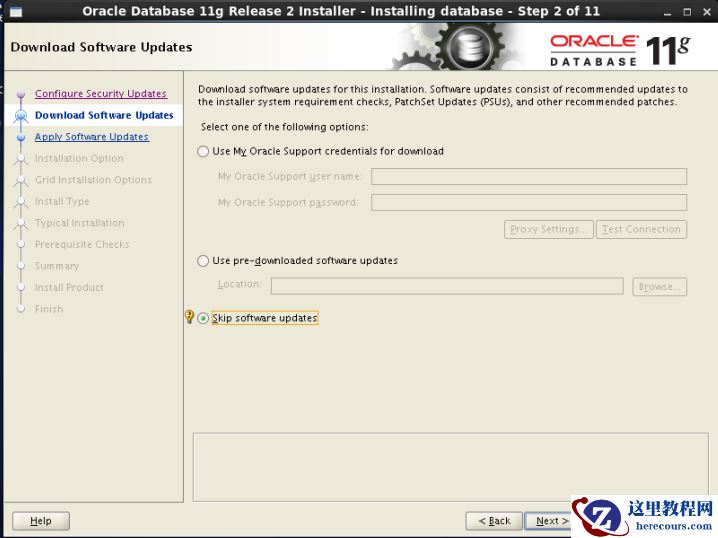Click Finish step in sidebar
718x538 pixels.
tap(49, 309)
